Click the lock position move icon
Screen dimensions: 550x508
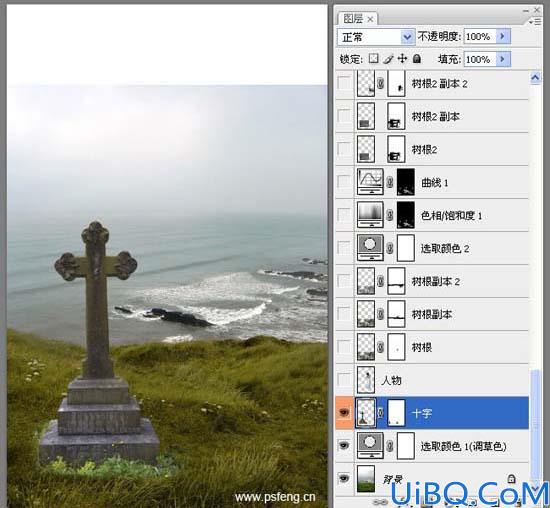pos(402,59)
